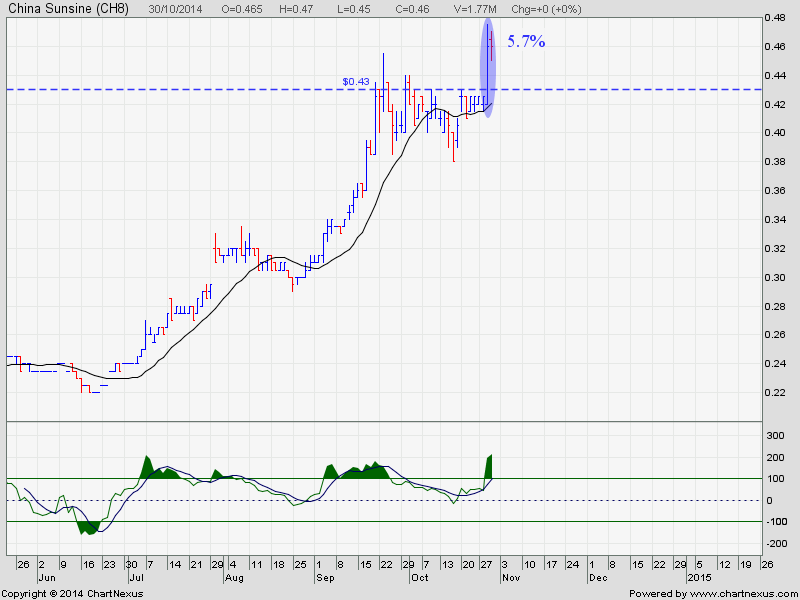Select date label 23 on time axis

point(109,565)
